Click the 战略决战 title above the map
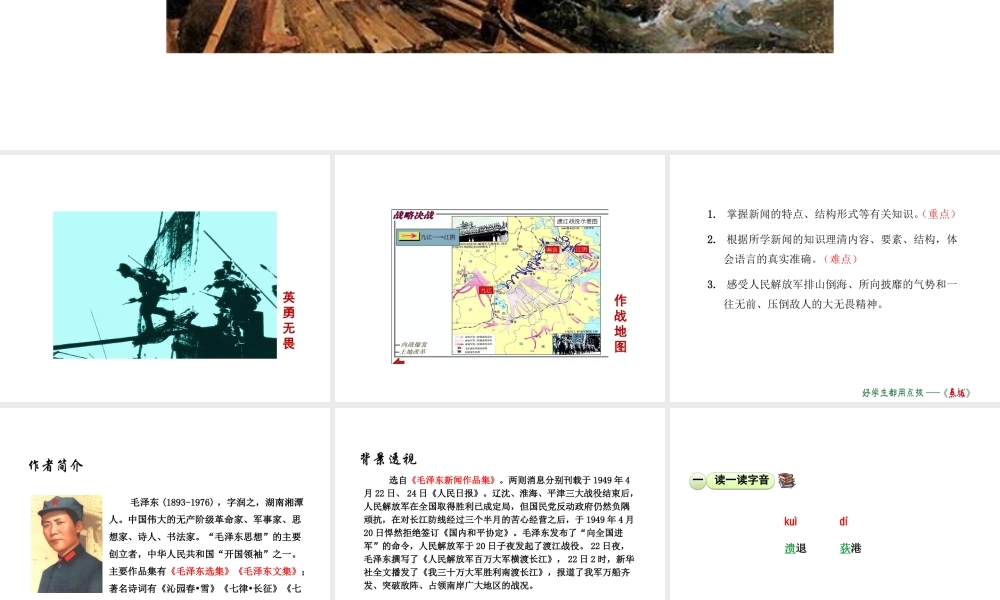The image size is (1000, 600). pos(413,216)
